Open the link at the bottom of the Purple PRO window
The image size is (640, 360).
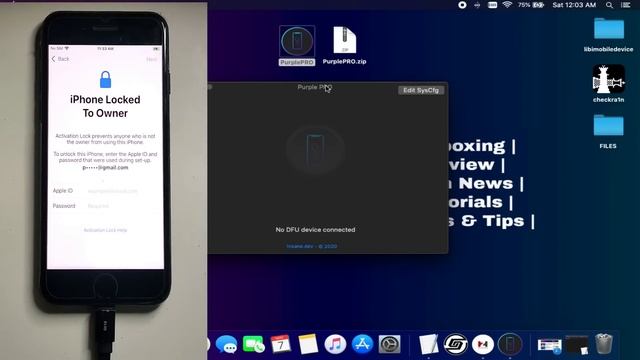tap(312, 246)
